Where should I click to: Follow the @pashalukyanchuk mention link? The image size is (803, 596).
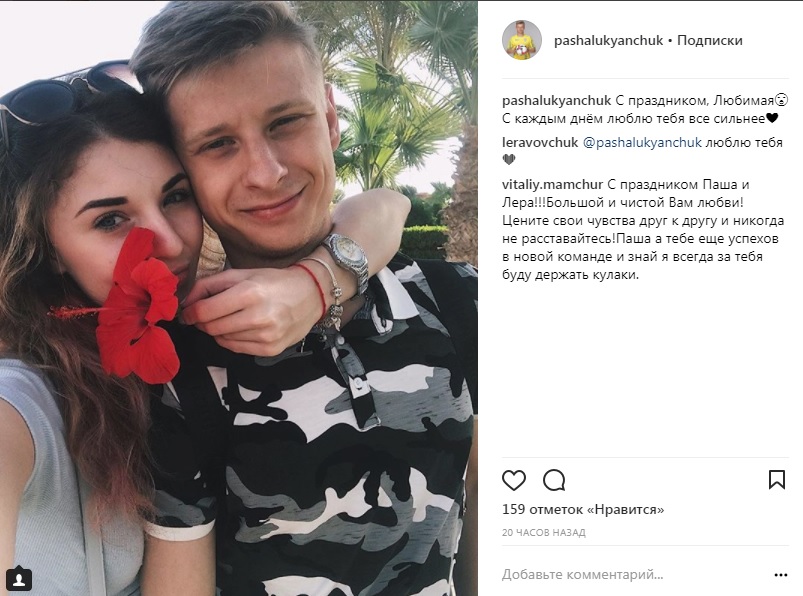tap(642, 142)
